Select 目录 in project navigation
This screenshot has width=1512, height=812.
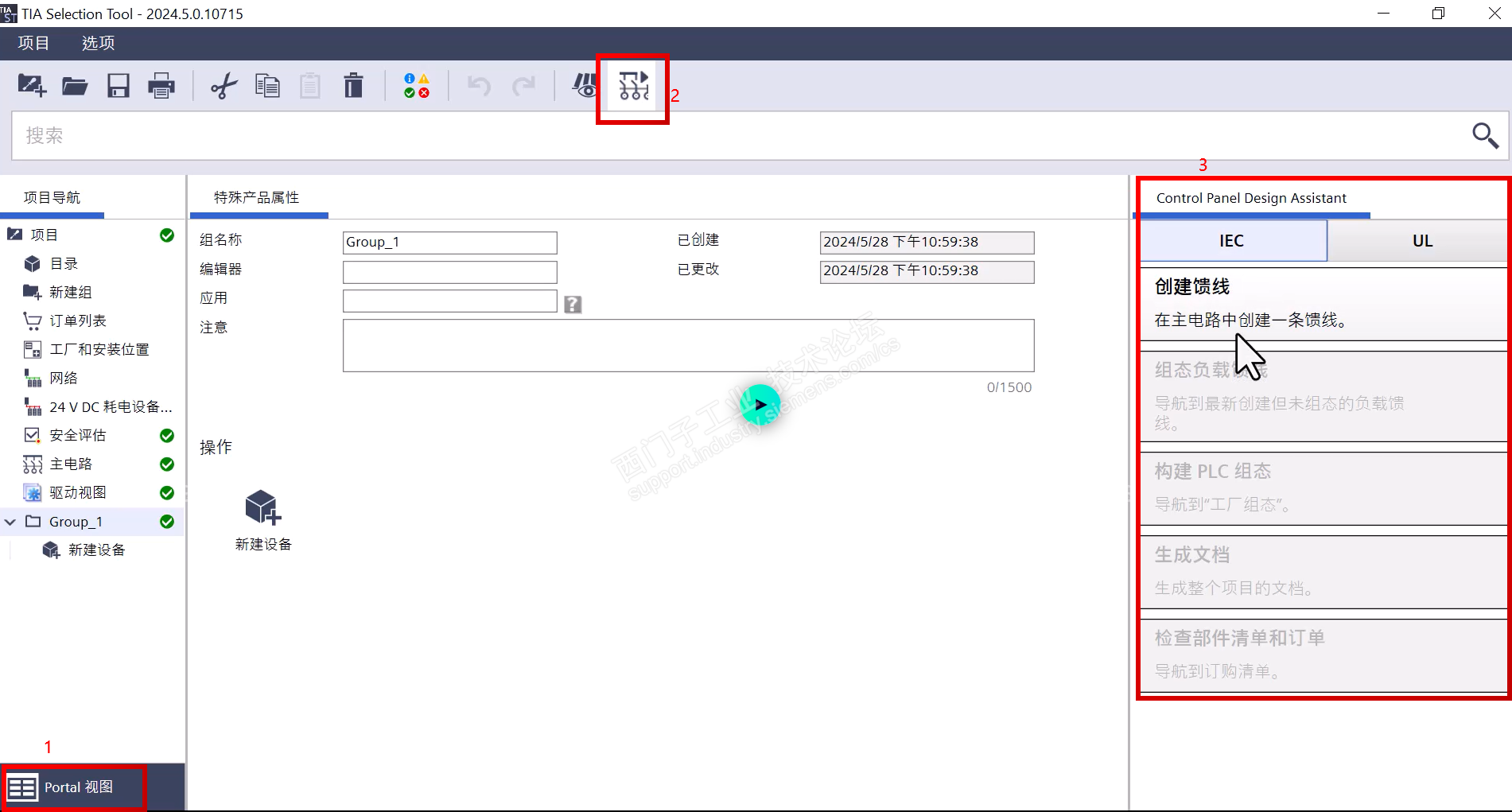(64, 263)
